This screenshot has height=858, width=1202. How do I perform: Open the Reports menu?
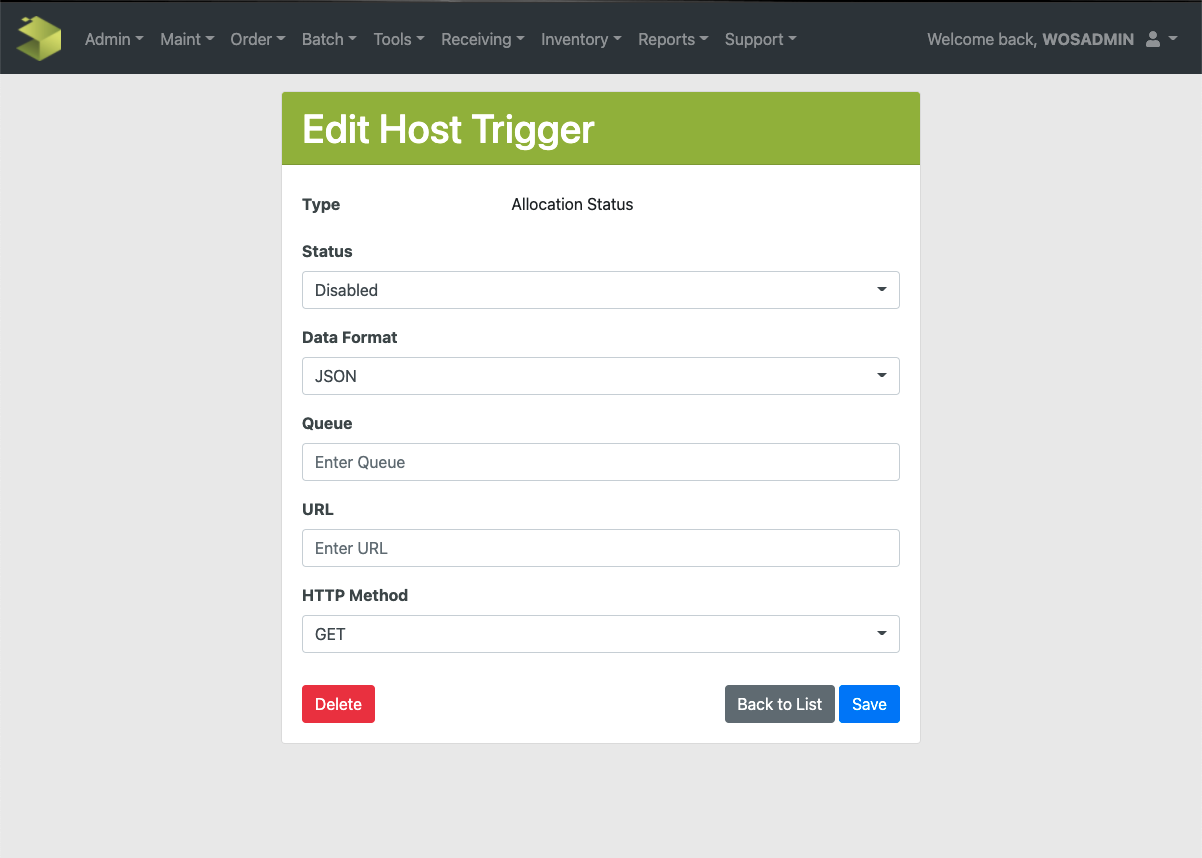click(x=673, y=39)
